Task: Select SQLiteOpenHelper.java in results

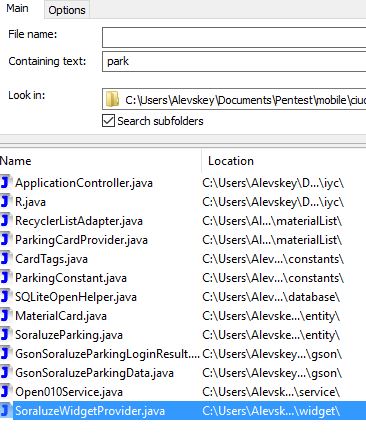Action: (x=76, y=297)
